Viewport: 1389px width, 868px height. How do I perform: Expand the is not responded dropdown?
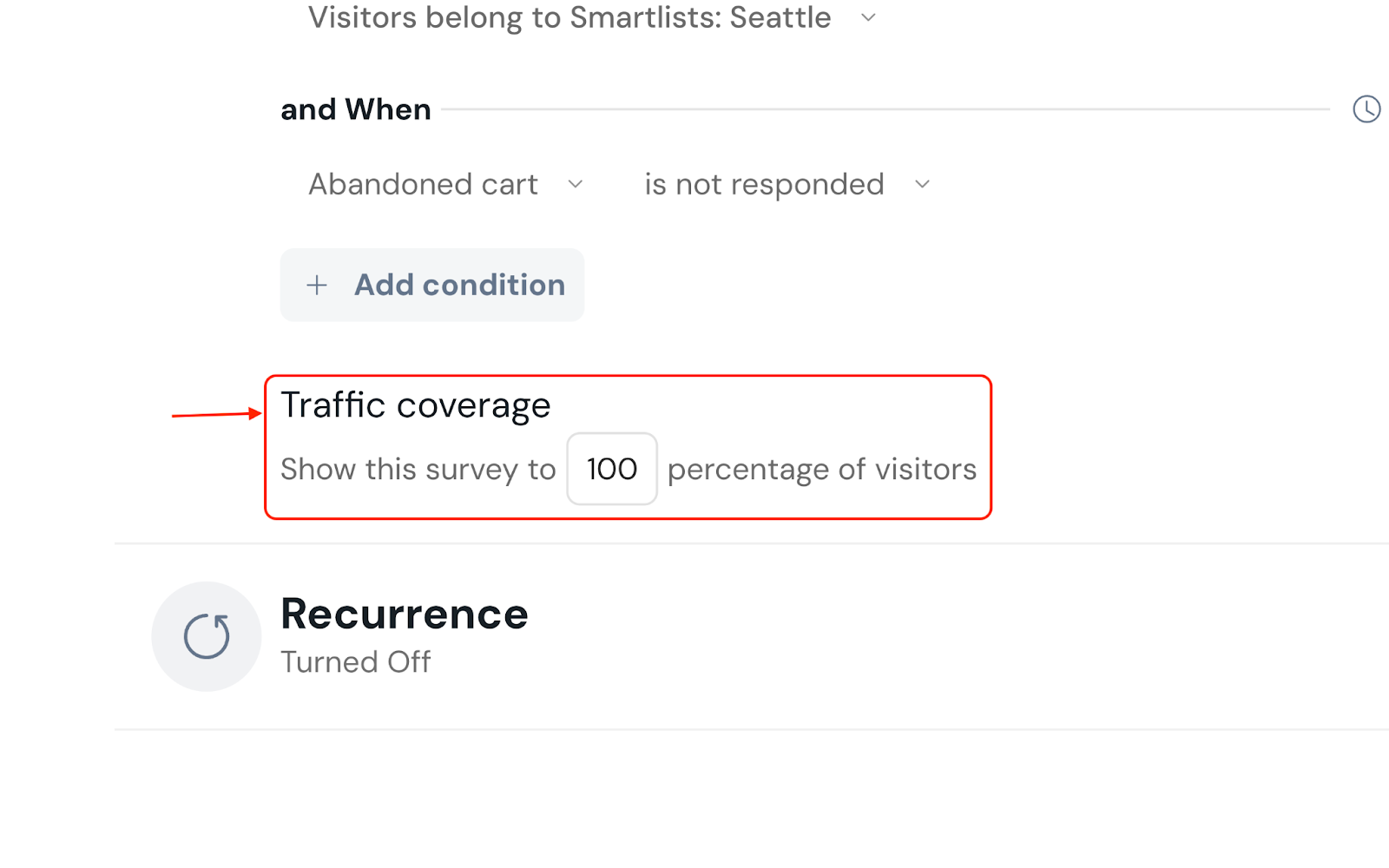tap(764, 184)
